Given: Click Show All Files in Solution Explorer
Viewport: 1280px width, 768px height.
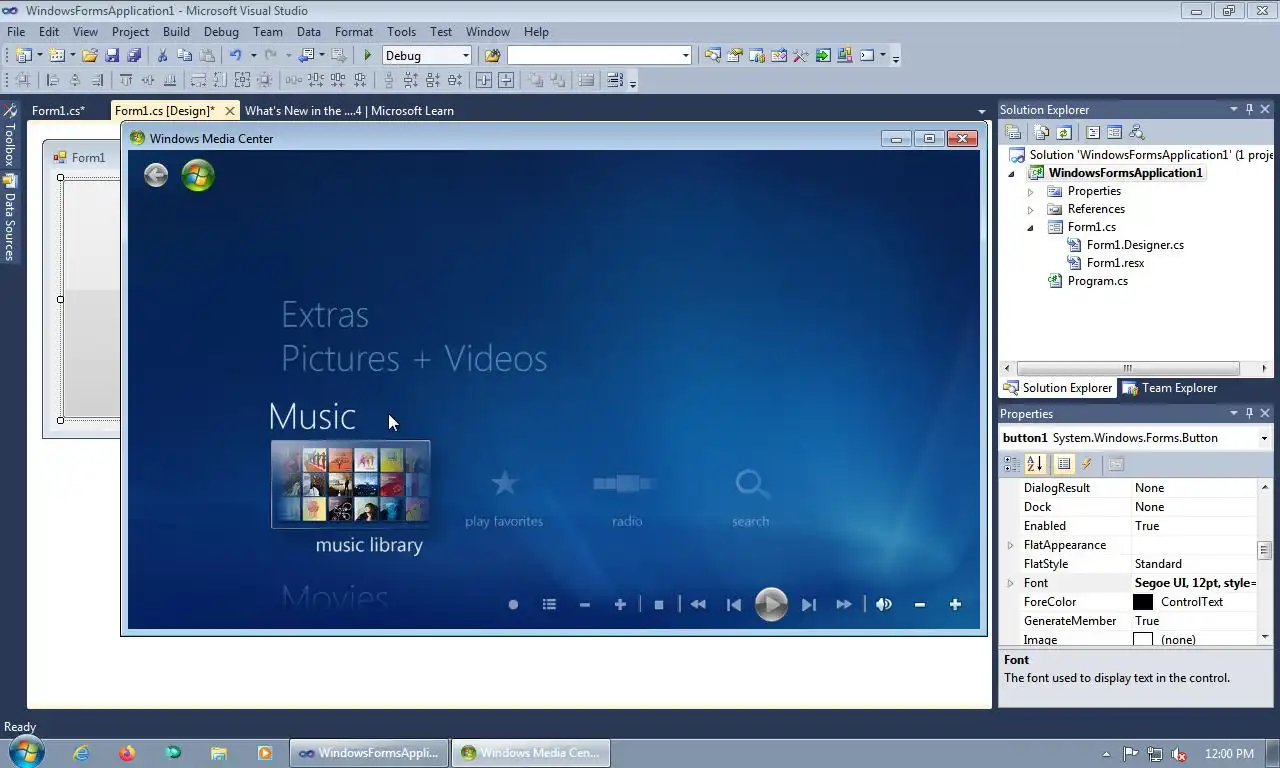Looking at the screenshot, I should (x=1042, y=132).
